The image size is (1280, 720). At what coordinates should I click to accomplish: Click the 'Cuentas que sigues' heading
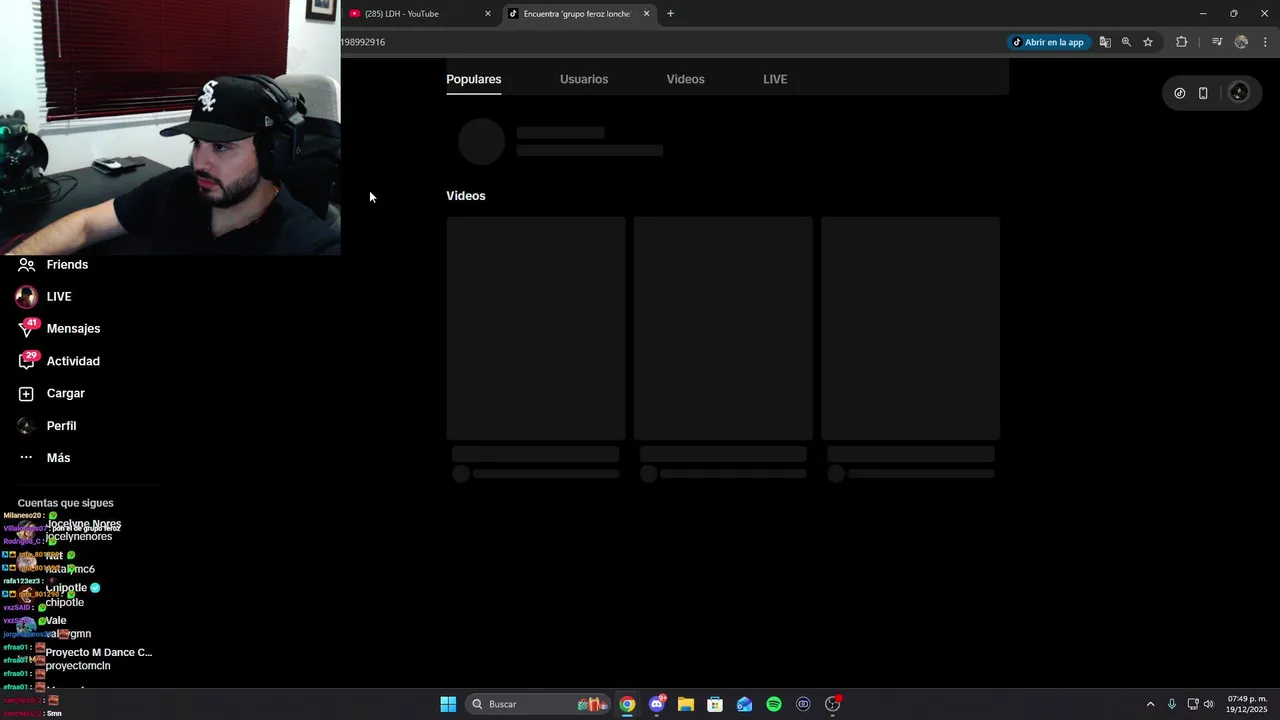point(65,503)
